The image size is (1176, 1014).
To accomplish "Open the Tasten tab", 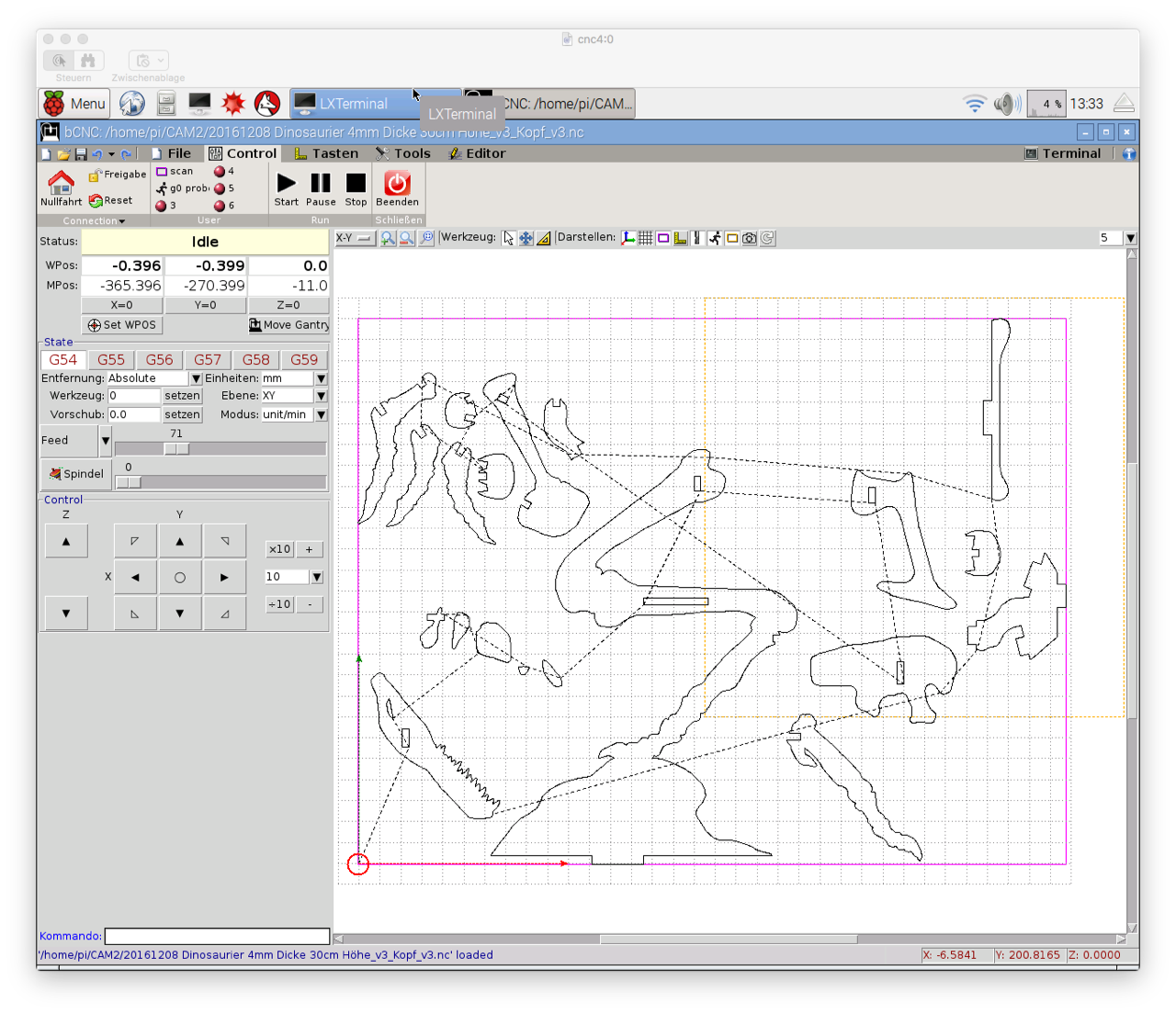I will (x=326, y=153).
